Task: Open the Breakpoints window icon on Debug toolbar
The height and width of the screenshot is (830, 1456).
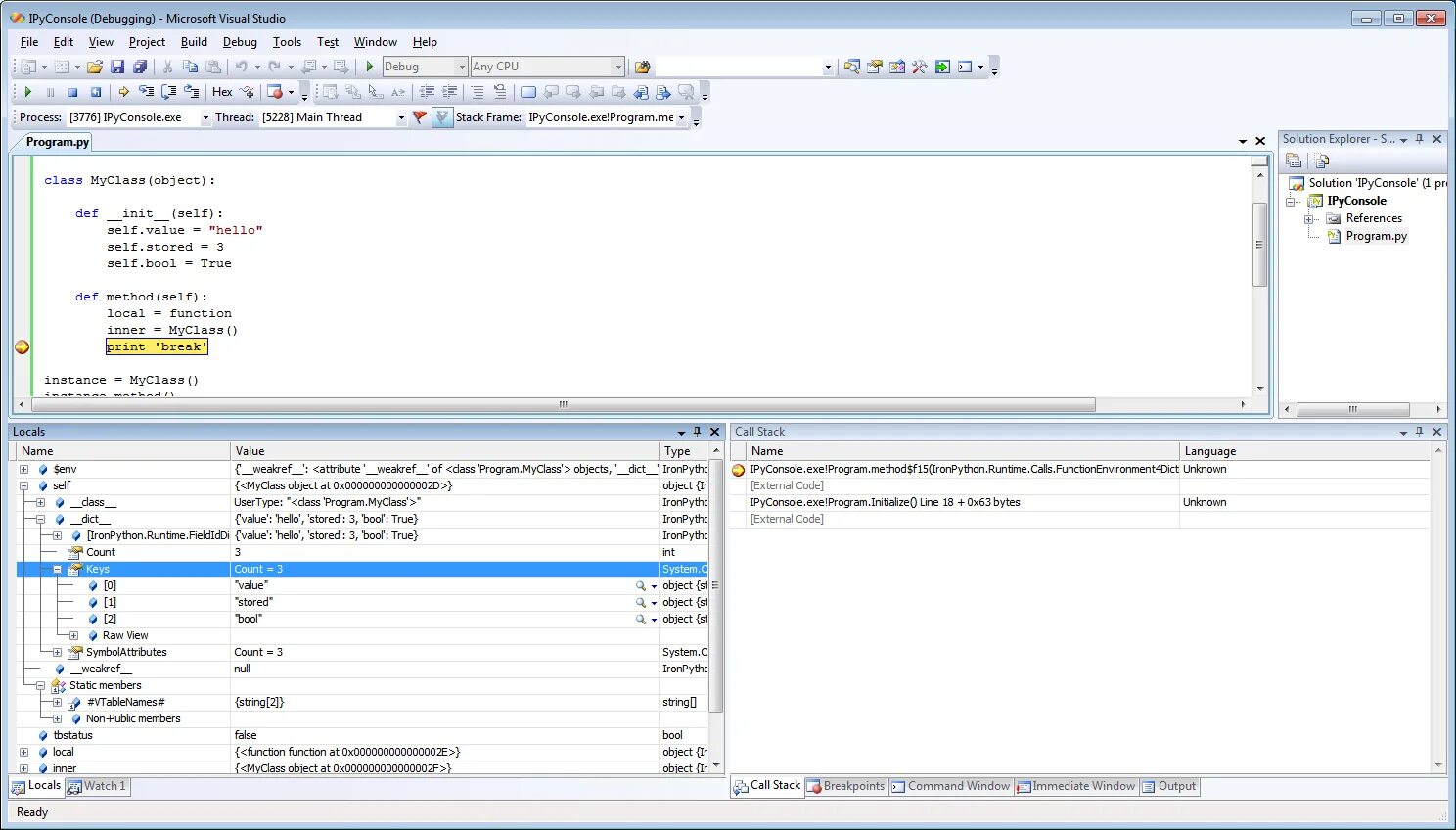Action: pyautogui.click(x=275, y=92)
